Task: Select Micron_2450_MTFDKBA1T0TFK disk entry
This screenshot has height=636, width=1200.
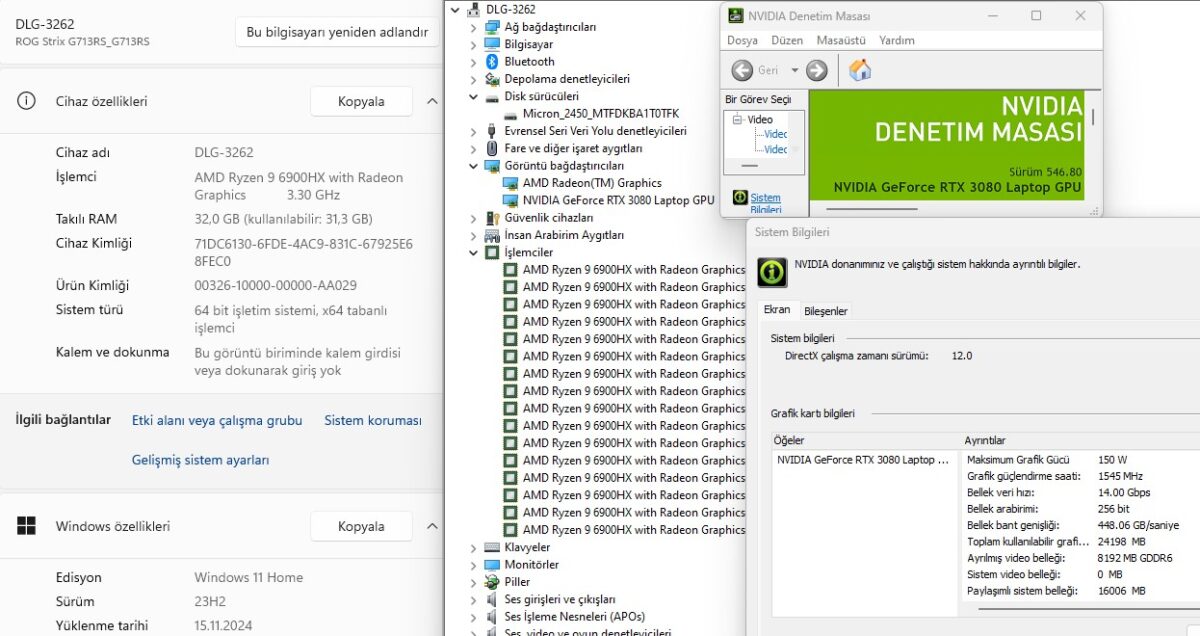Action: pos(600,114)
